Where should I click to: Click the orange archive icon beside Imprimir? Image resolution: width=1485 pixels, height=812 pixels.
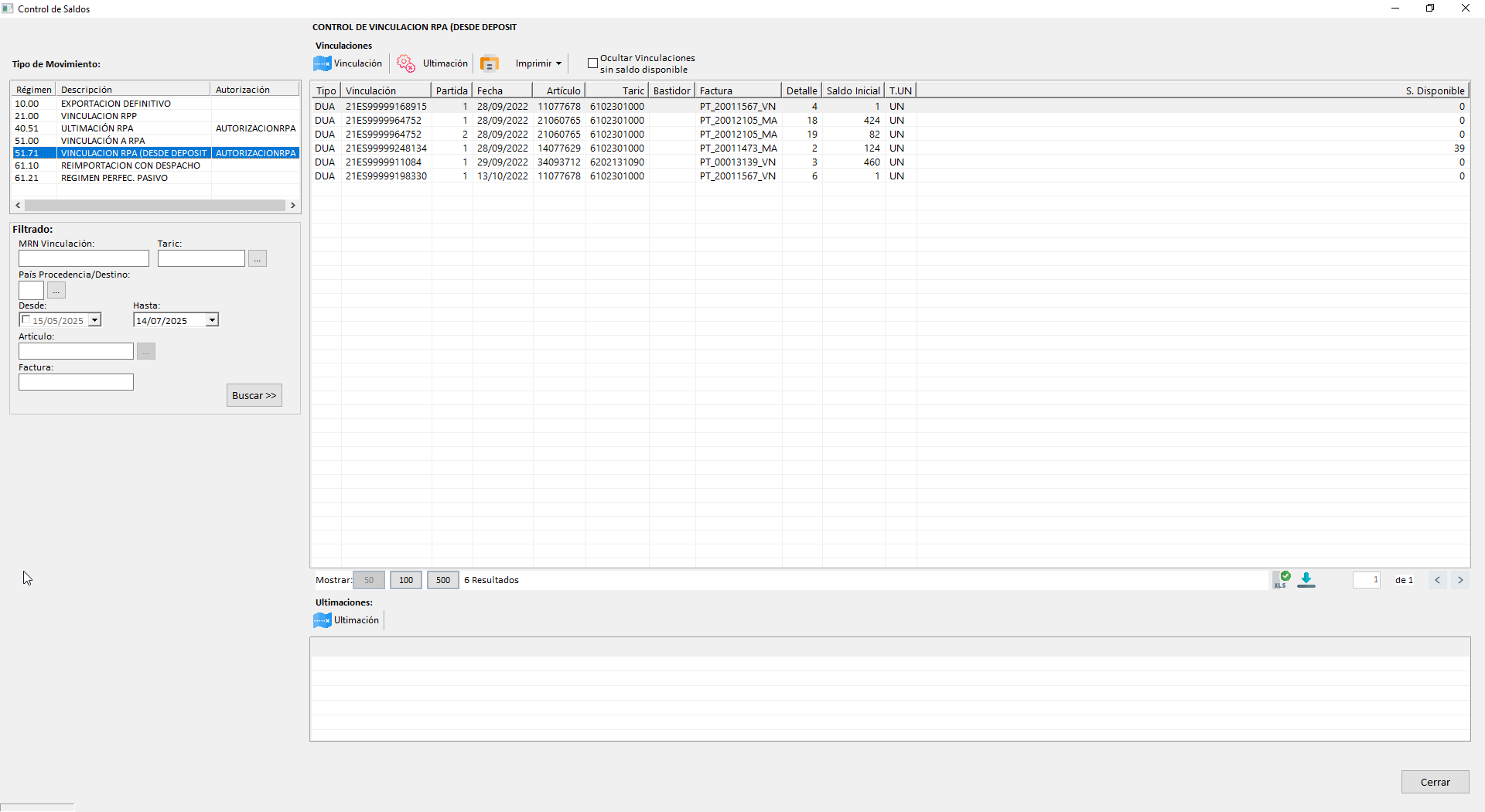click(x=489, y=63)
